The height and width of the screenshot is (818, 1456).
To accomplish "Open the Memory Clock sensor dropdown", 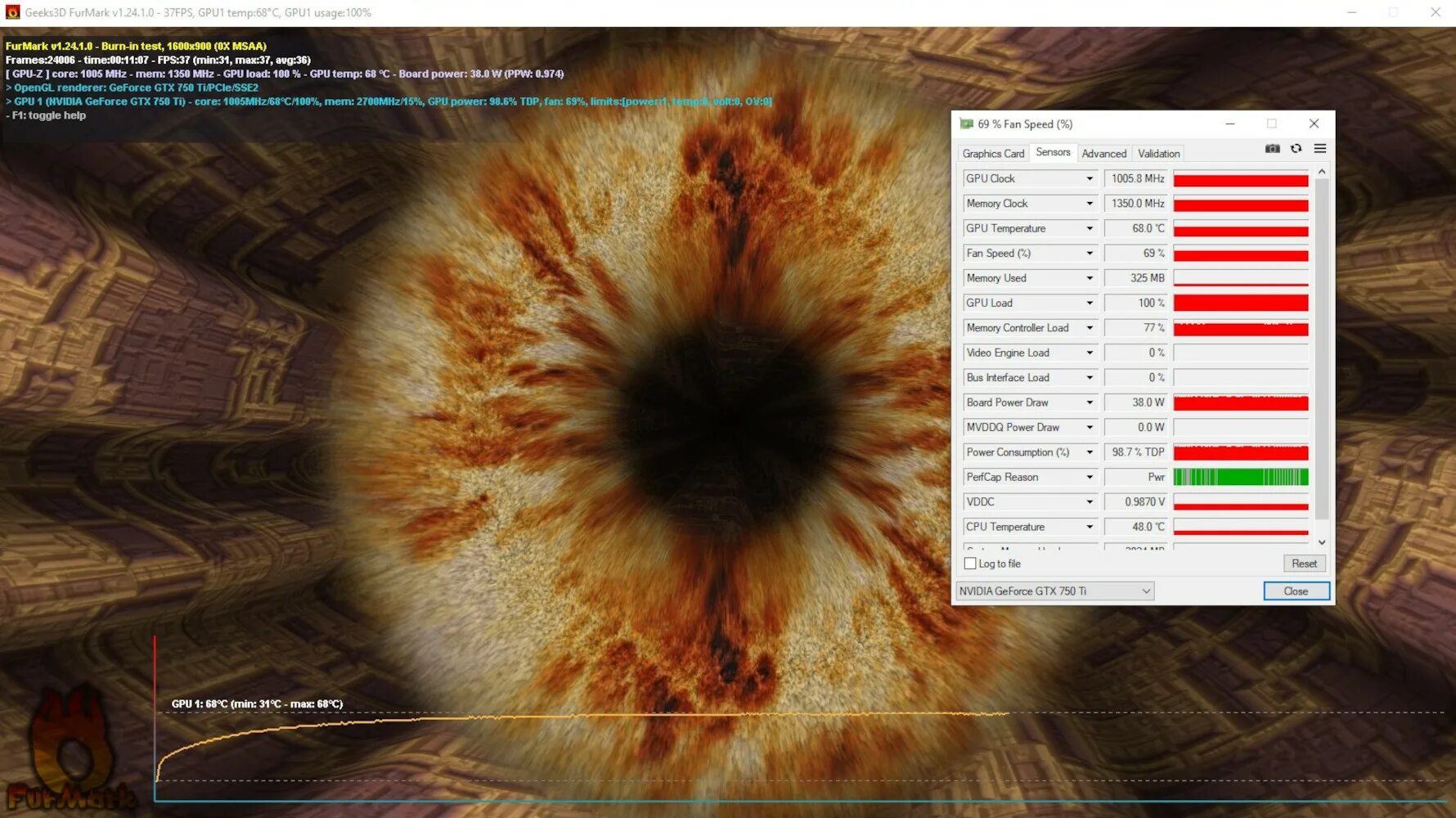I will pyautogui.click(x=1090, y=204).
